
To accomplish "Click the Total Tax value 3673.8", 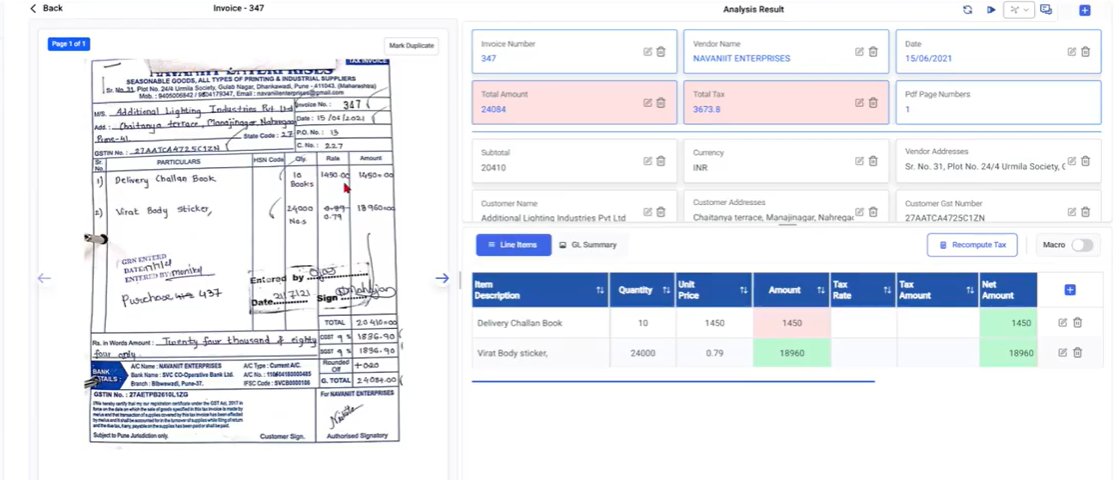I will point(707,109).
